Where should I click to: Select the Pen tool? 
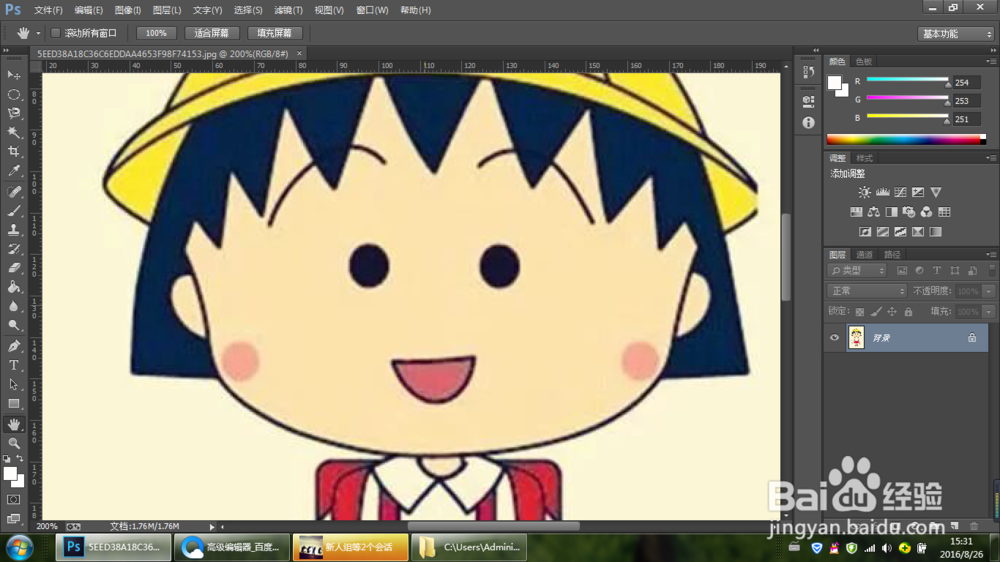point(13,346)
